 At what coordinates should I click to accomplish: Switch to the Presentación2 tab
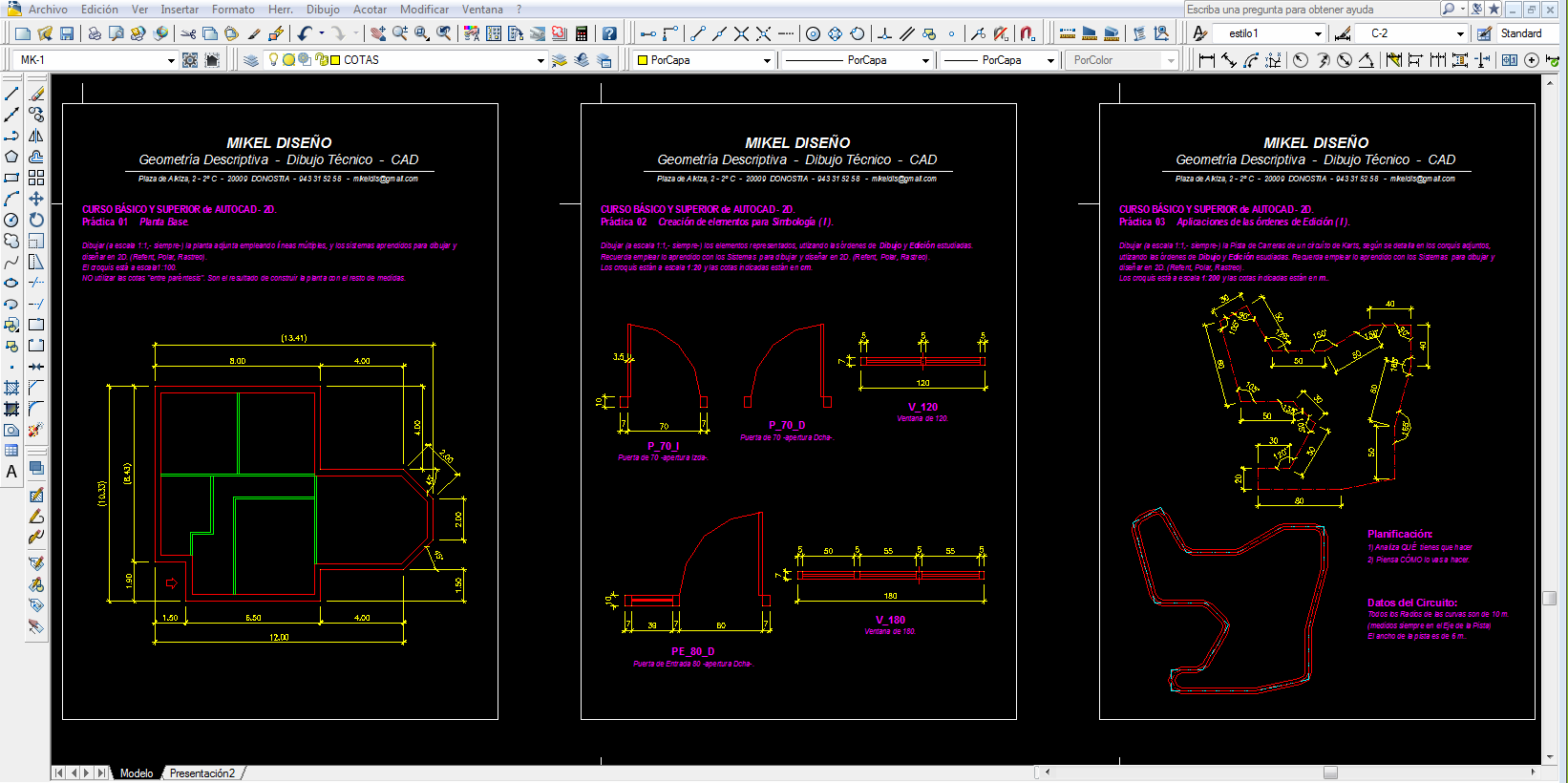point(202,773)
